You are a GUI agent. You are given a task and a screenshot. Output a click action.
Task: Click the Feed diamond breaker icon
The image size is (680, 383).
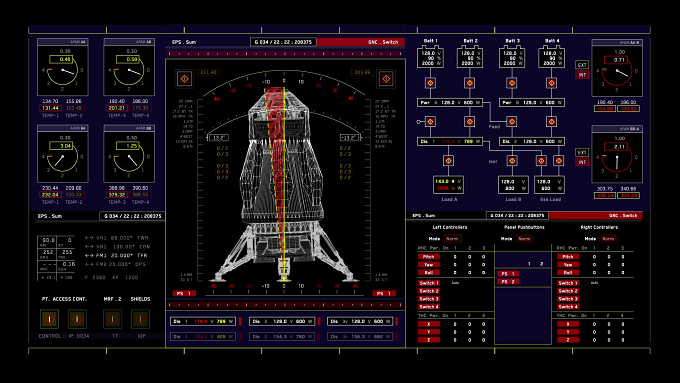click(x=512, y=121)
